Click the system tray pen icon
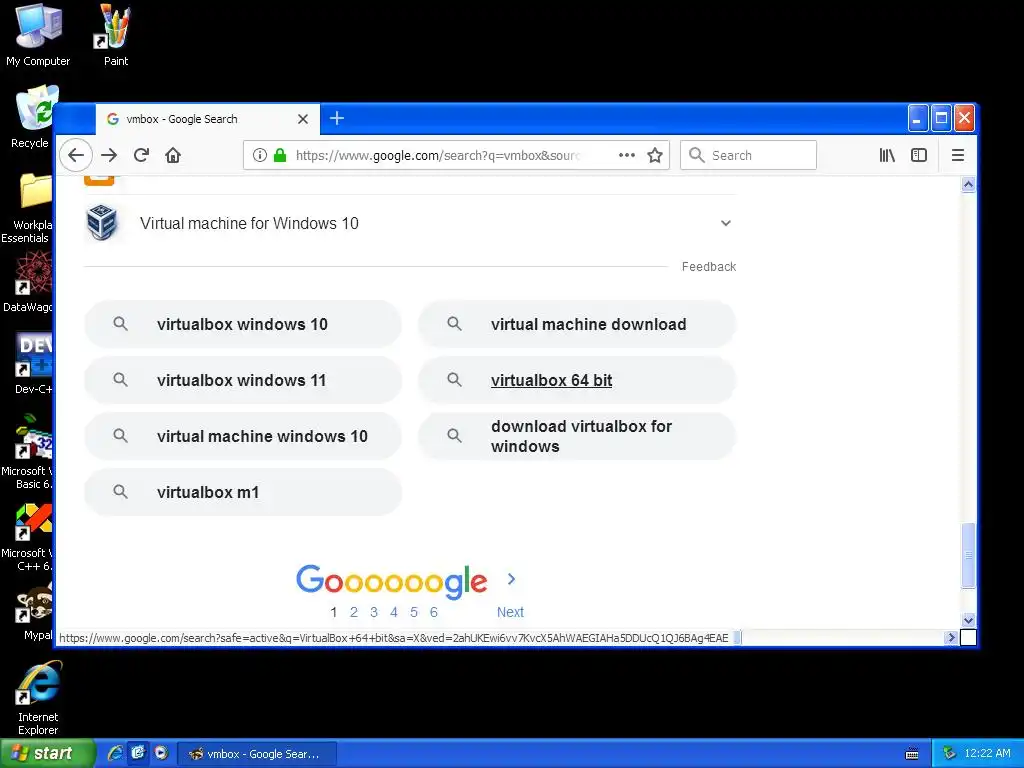This screenshot has width=1024, height=768. coord(949,754)
